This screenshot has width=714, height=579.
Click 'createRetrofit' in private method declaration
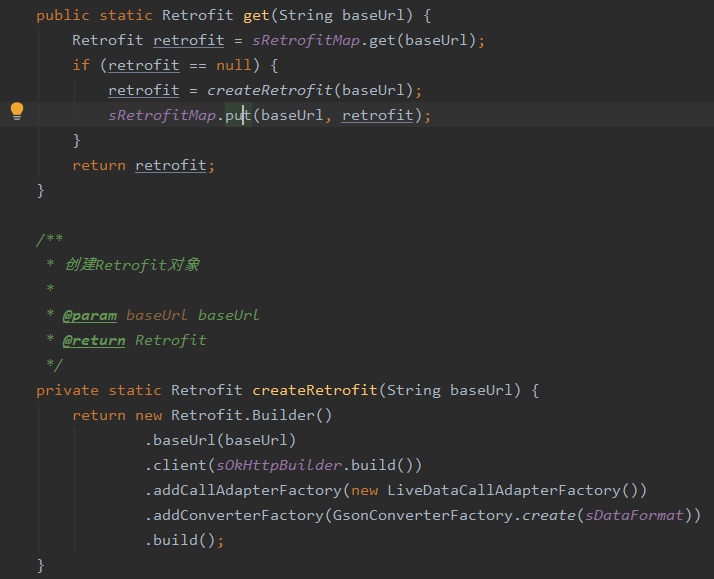[315, 391]
